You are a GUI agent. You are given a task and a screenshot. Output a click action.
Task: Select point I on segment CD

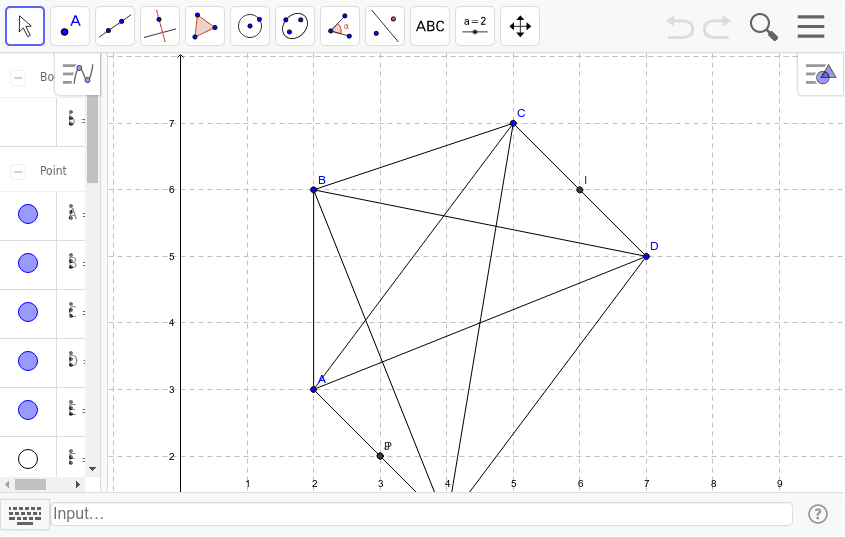click(580, 190)
